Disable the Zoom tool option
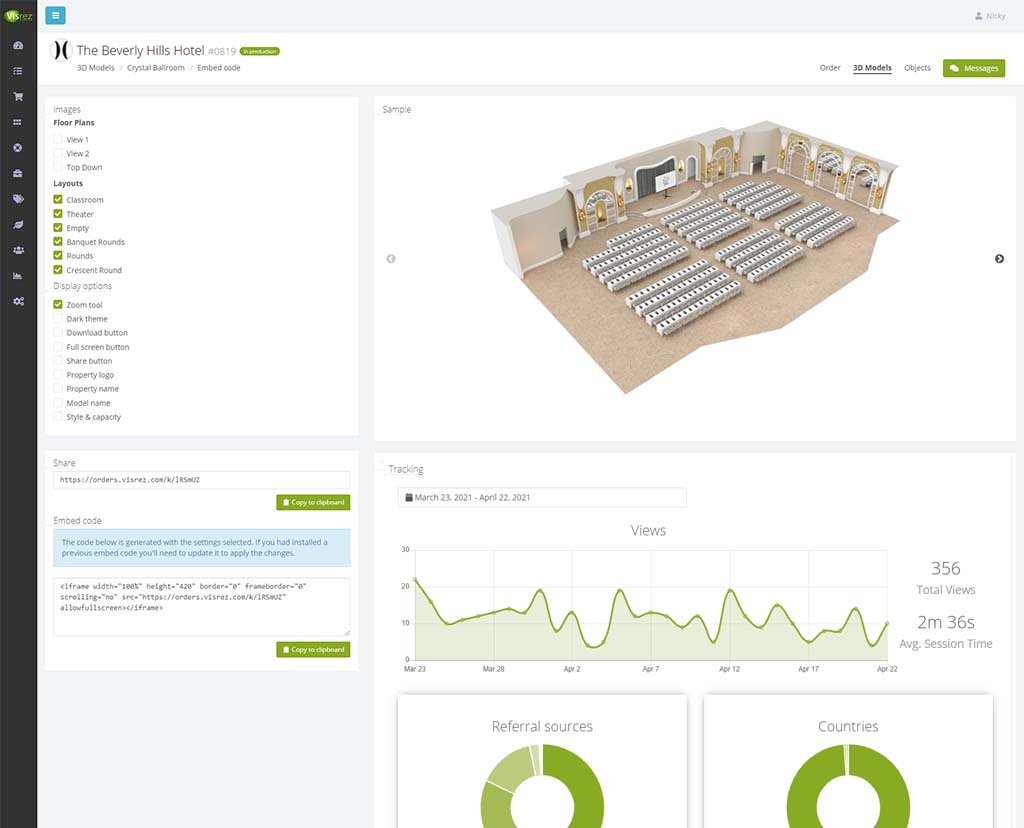 click(58, 304)
